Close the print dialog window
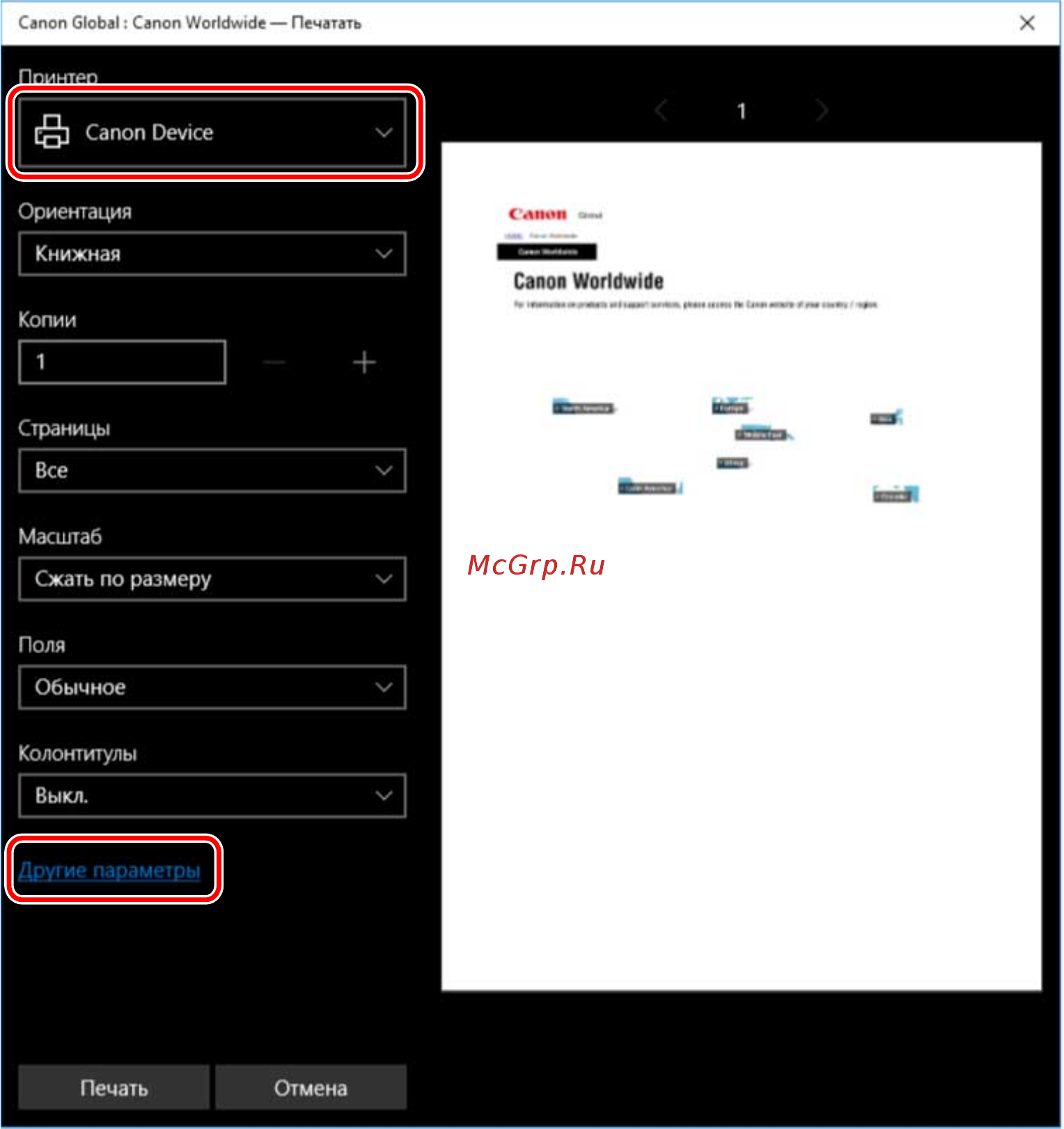Screen dimensions: 1064x1129 tap(1027, 23)
